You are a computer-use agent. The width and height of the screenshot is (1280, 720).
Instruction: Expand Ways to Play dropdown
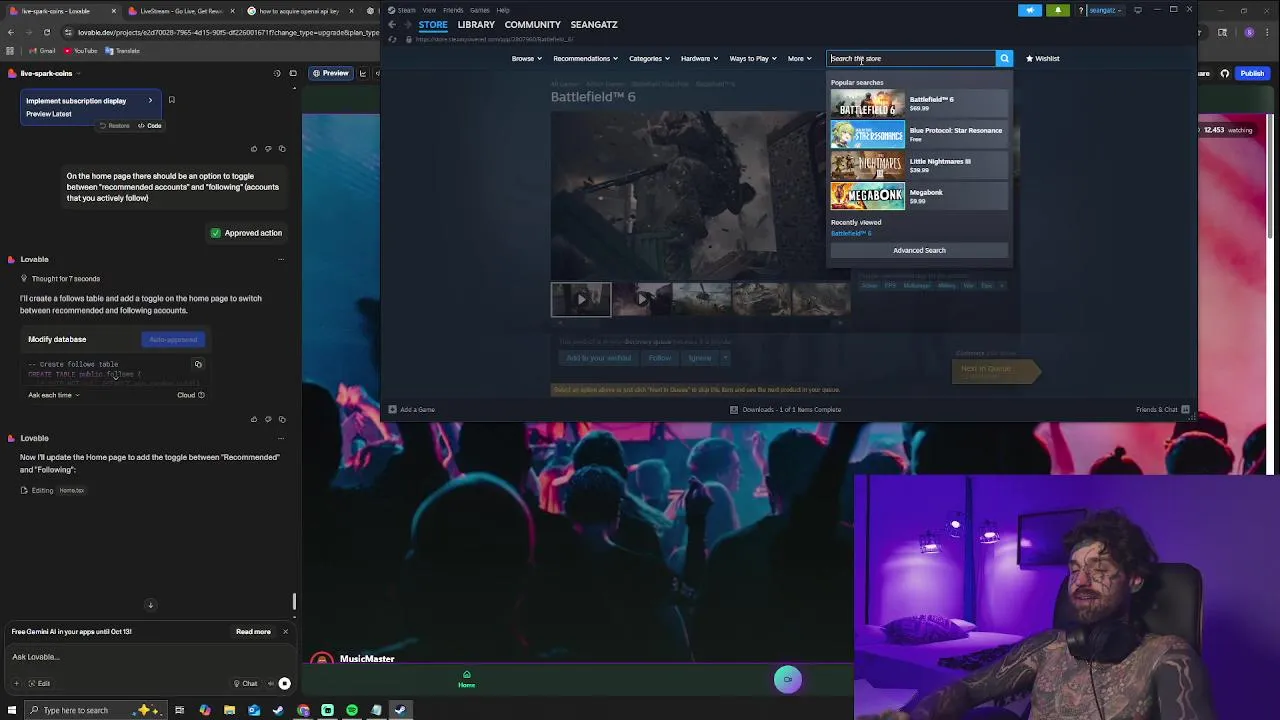[x=752, y=58]
